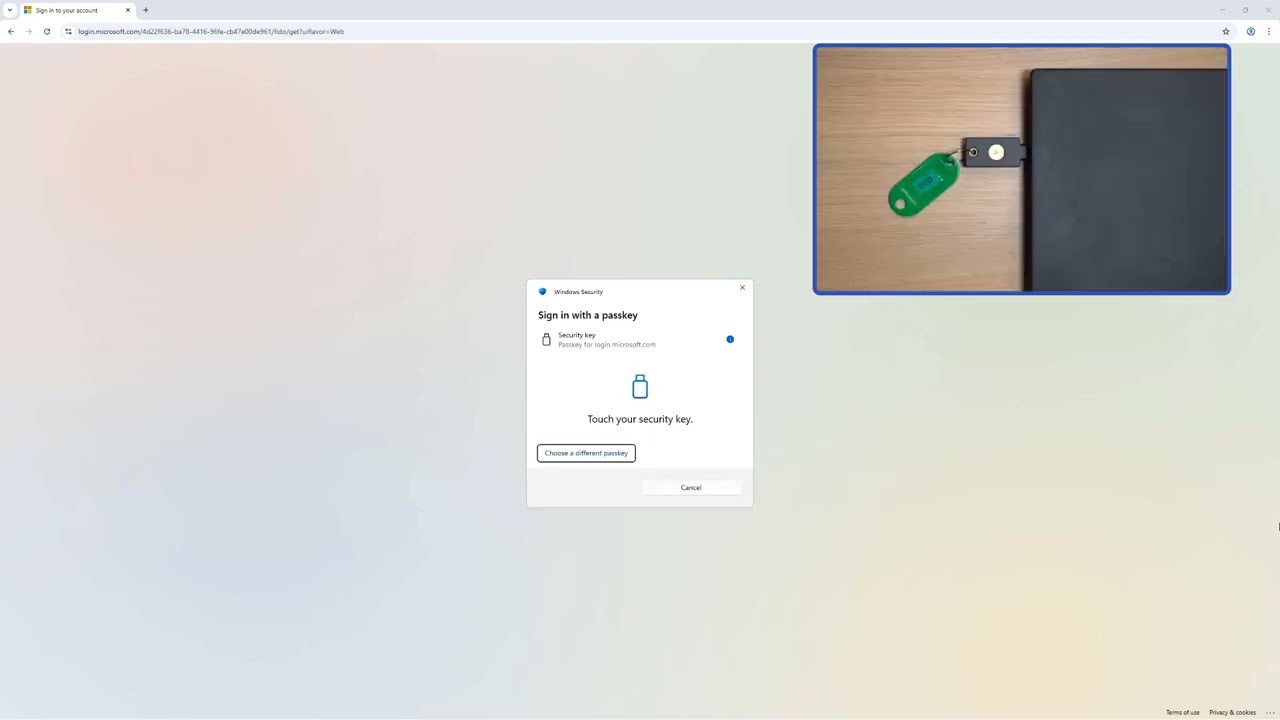Click the USB security key graphic
The height and width of the screenshot is (720, 1280).
pyautogui.click(x=640, y=387)
